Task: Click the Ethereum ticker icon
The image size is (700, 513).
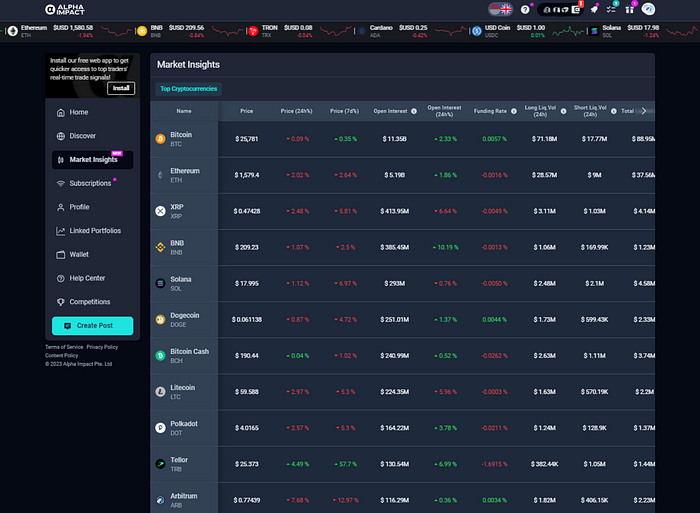Action: 12,31
